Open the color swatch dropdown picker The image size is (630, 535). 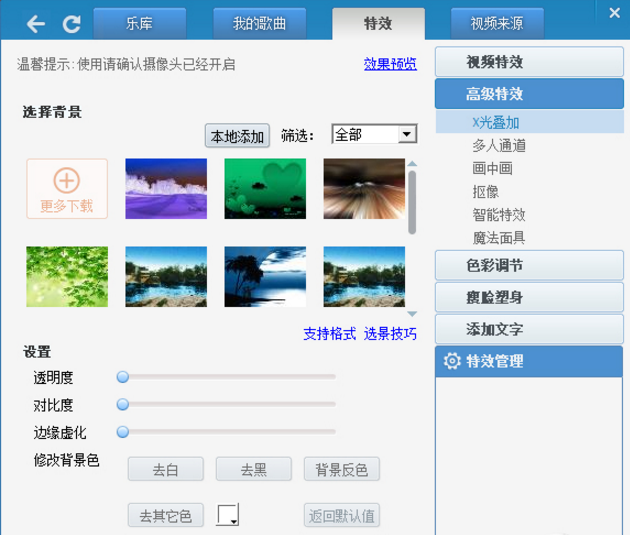tap(229, 515)
